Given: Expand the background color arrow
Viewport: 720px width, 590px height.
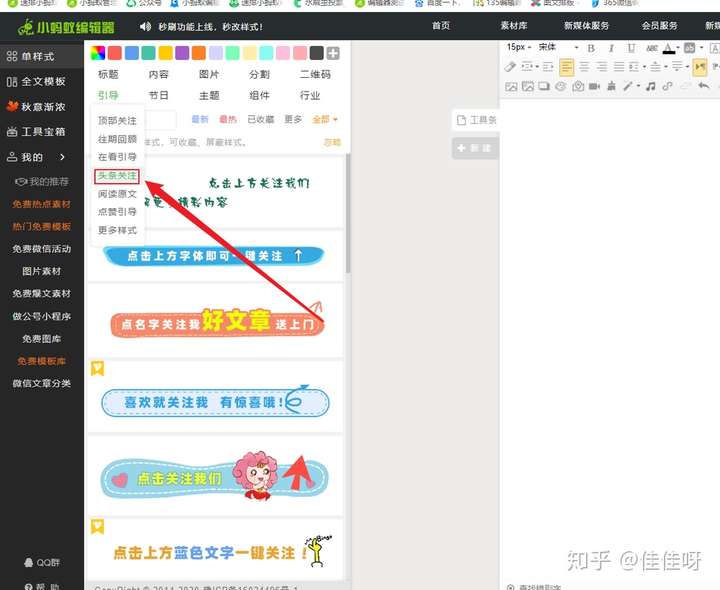Looking at the screenshot, I should tap(701, 48).
